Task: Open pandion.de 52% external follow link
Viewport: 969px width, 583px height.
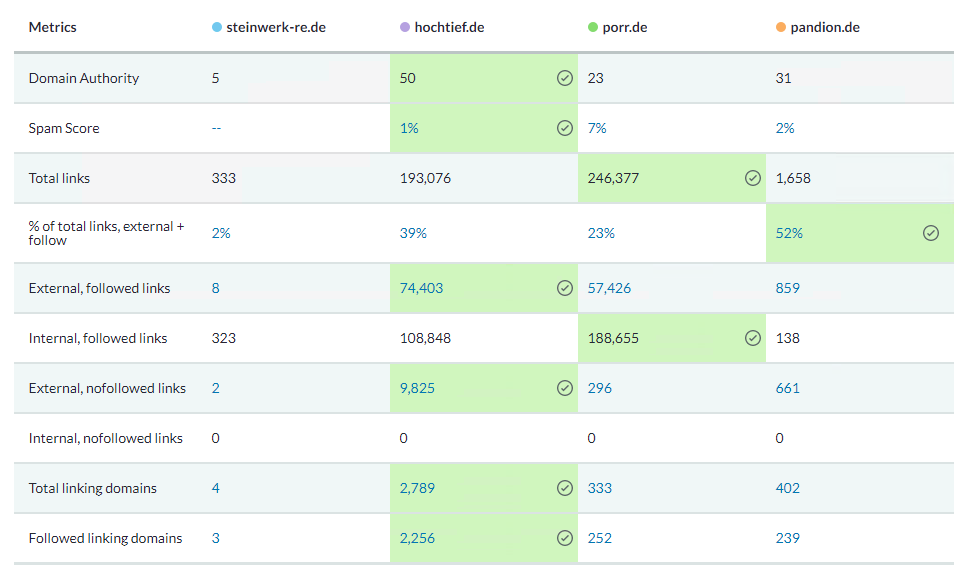Action: click(x=789, y=233)
